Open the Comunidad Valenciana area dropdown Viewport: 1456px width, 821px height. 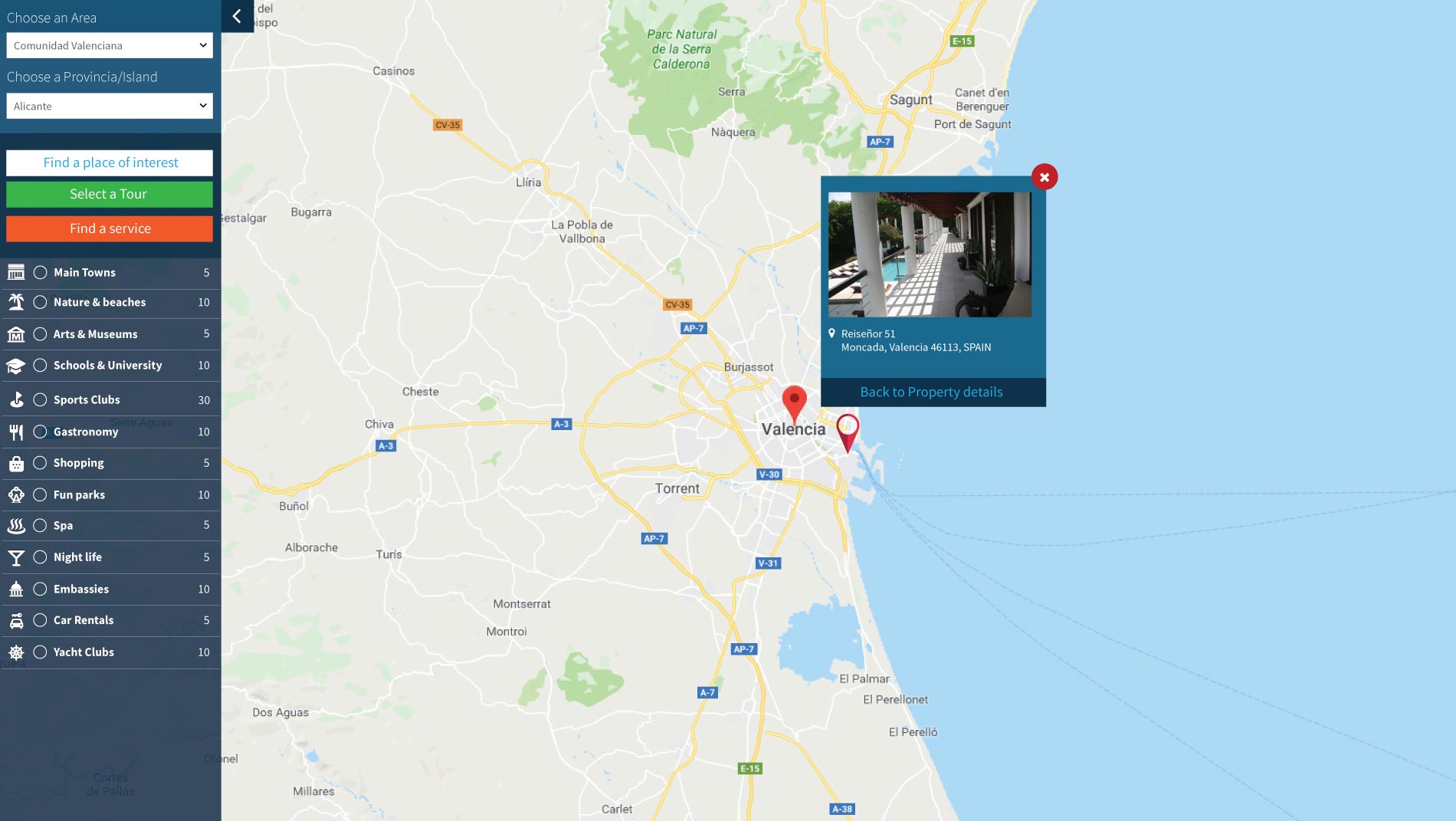(x=110, y=45)
